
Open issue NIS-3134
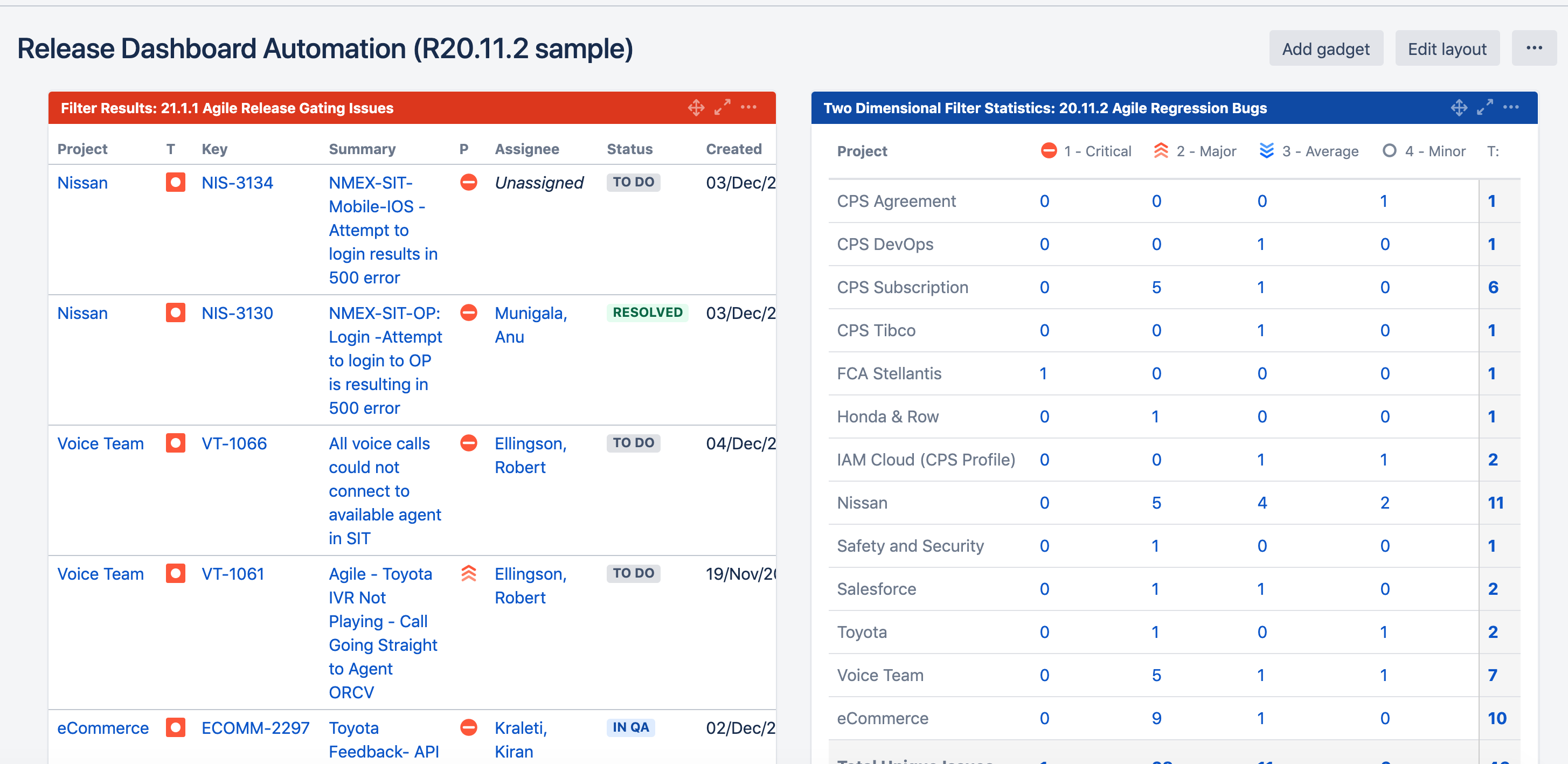tap(238, 182)
